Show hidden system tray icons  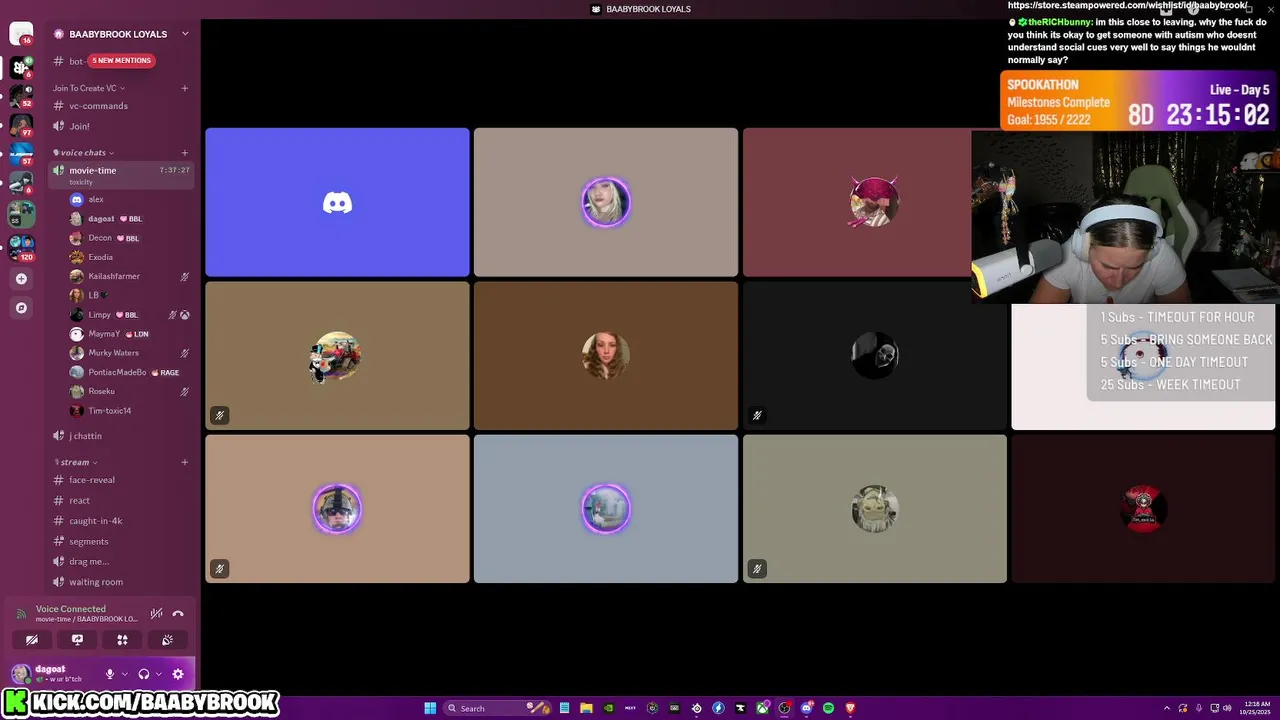(x=1166, y=708)
